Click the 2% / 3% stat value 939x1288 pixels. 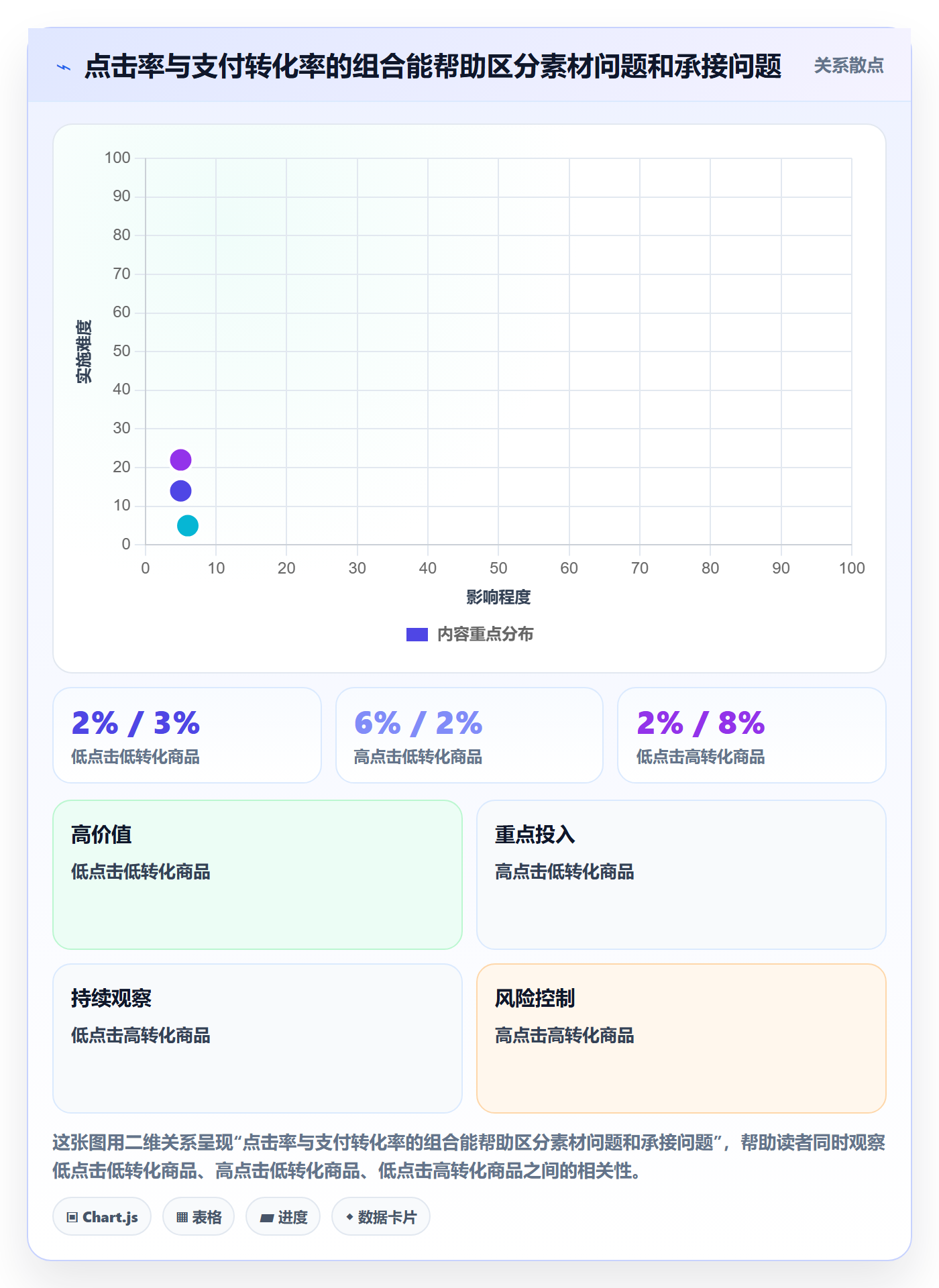(x=135, y=723)
